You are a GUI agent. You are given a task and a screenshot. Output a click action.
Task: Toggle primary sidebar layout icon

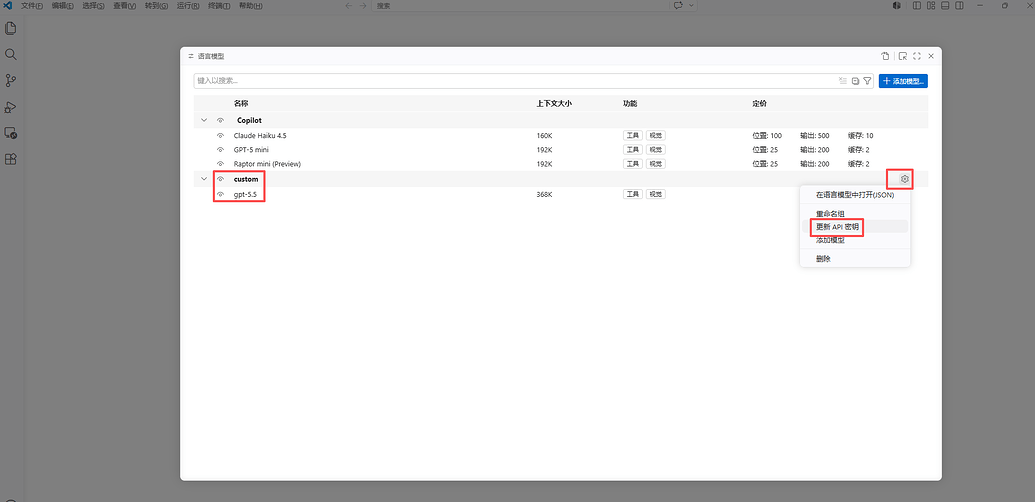pyautogui.click(x=917, y=5)
